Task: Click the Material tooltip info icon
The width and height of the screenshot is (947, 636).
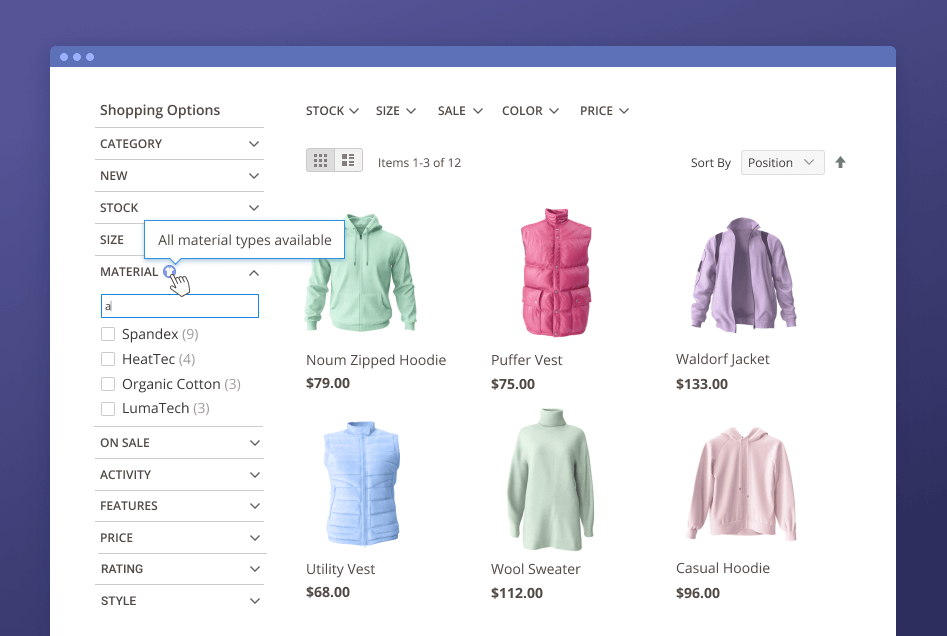Action: 170,271
